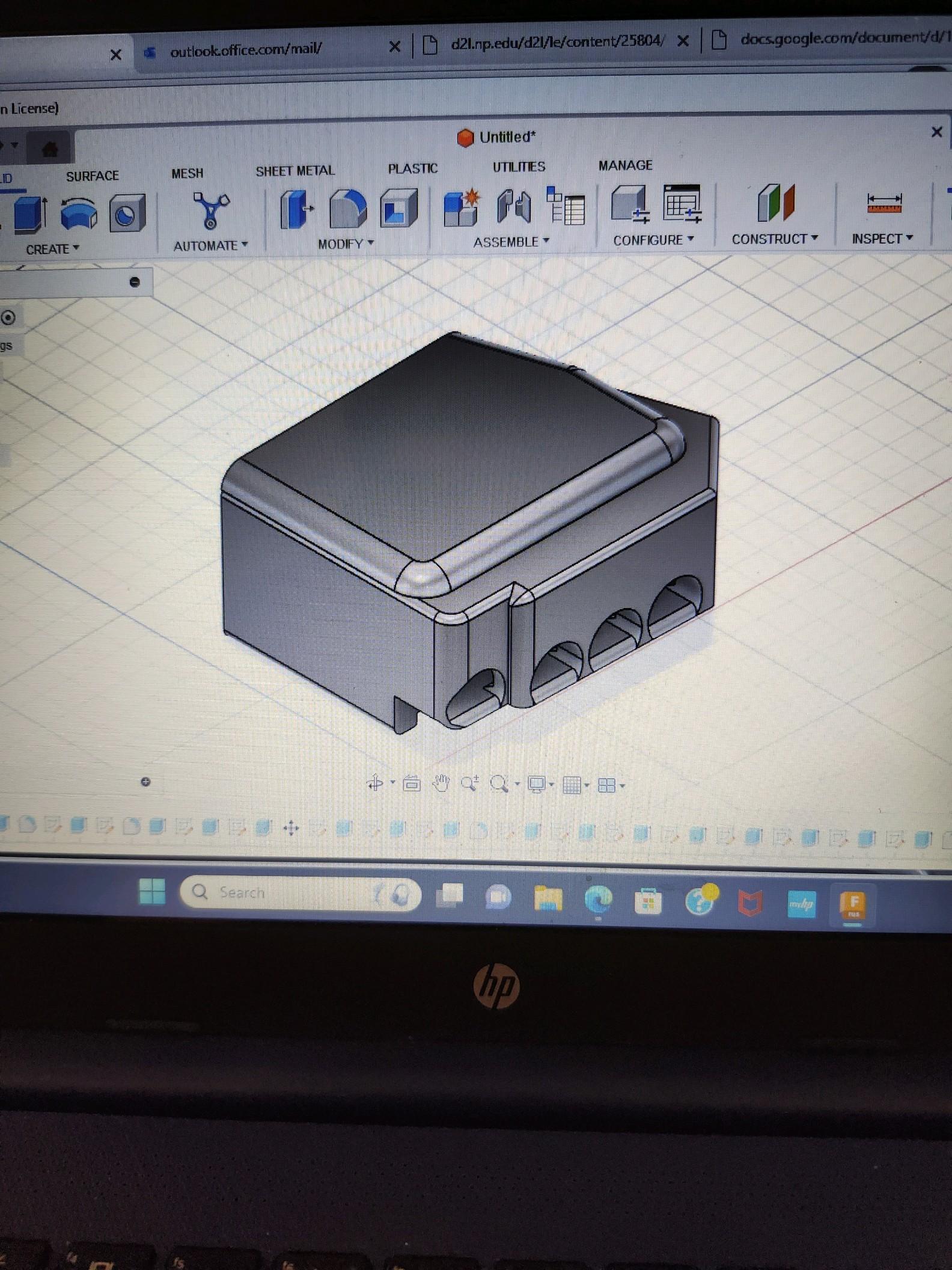Screen dimensions: 952x1270
Task: Expand the Grid and Snaps dropdown arrow
Action: click(x=587, y=785)
